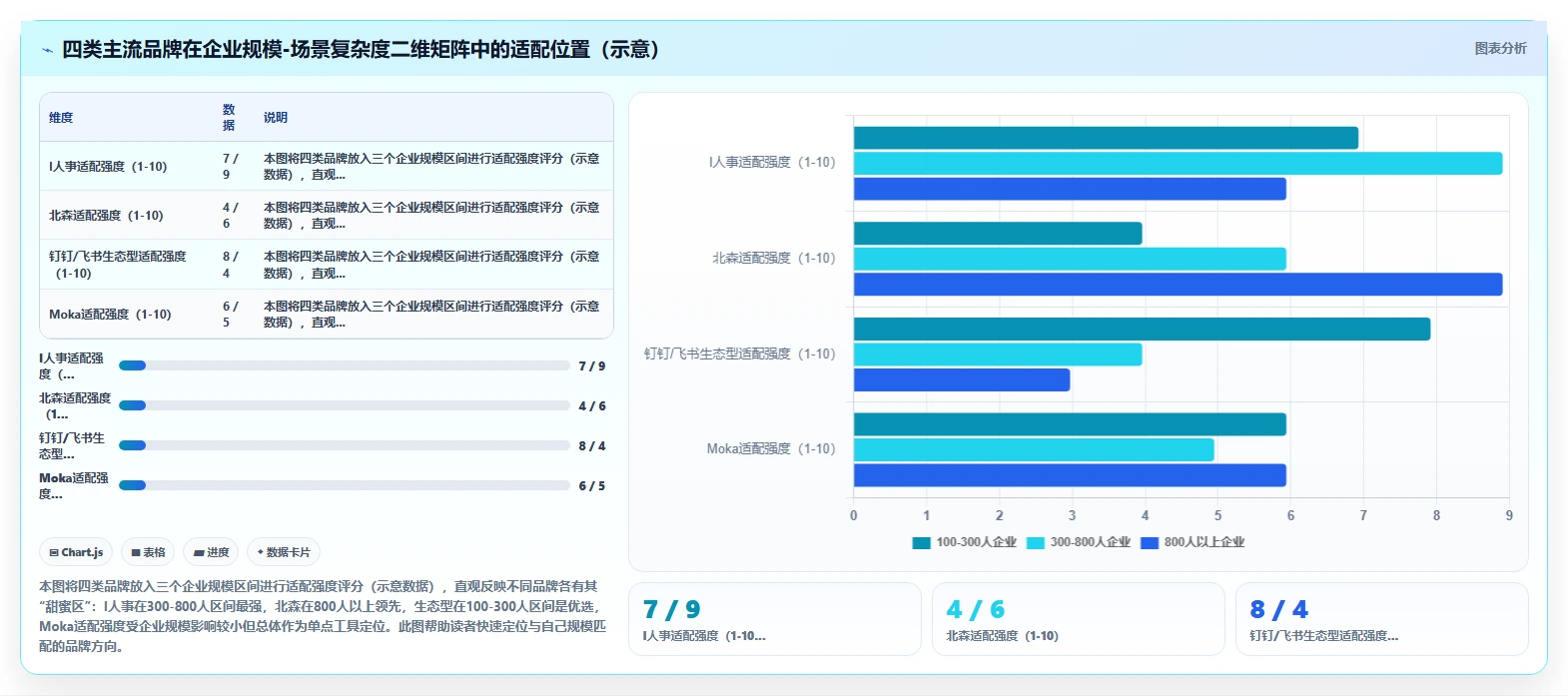The width and height of the screenshot is (1568, 696).
Task: Click 北森 blue 800人以上 bar in chart
Action: click(1177, 285)
